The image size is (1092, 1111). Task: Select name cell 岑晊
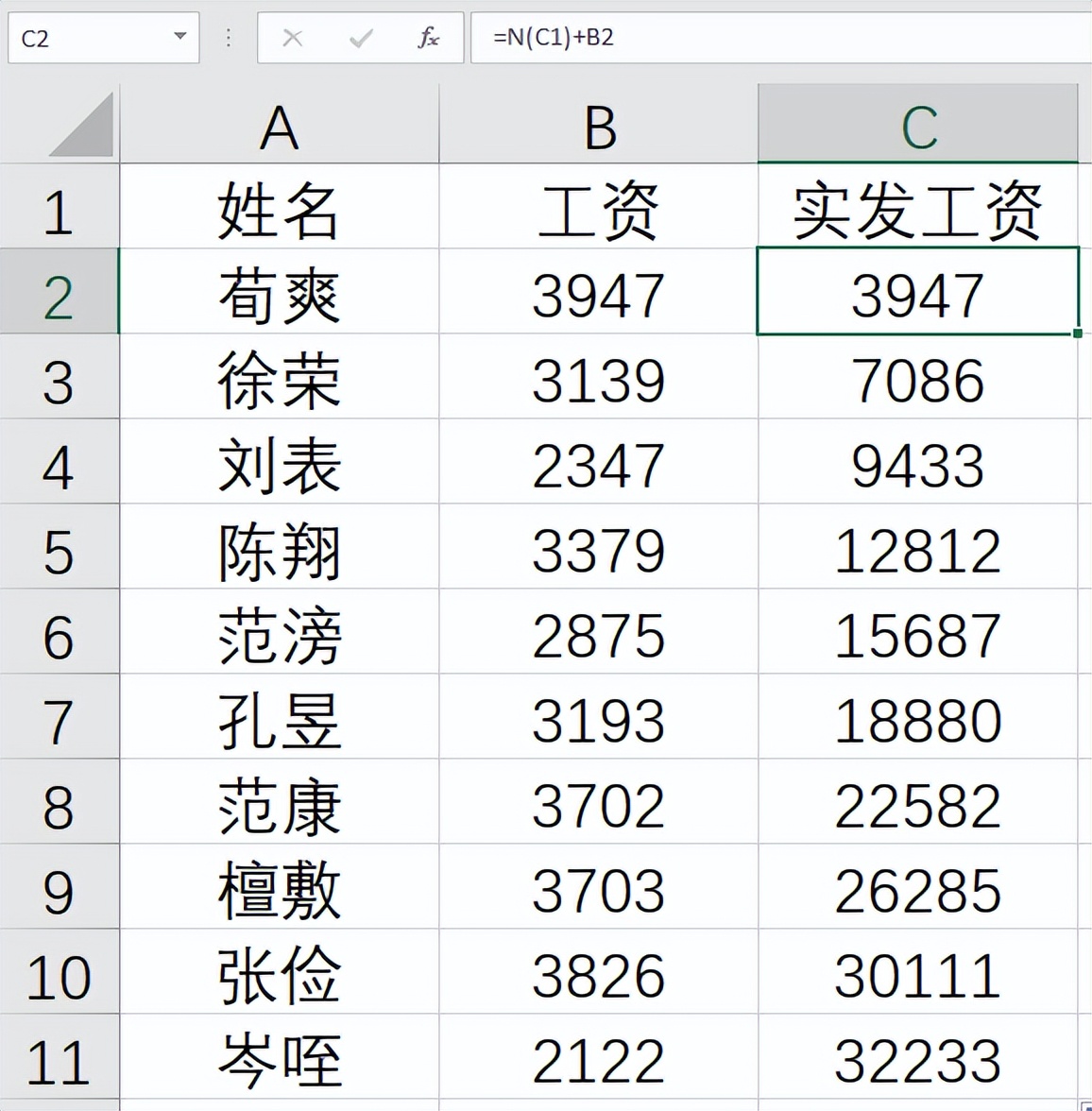click(x=280, y=1056)
